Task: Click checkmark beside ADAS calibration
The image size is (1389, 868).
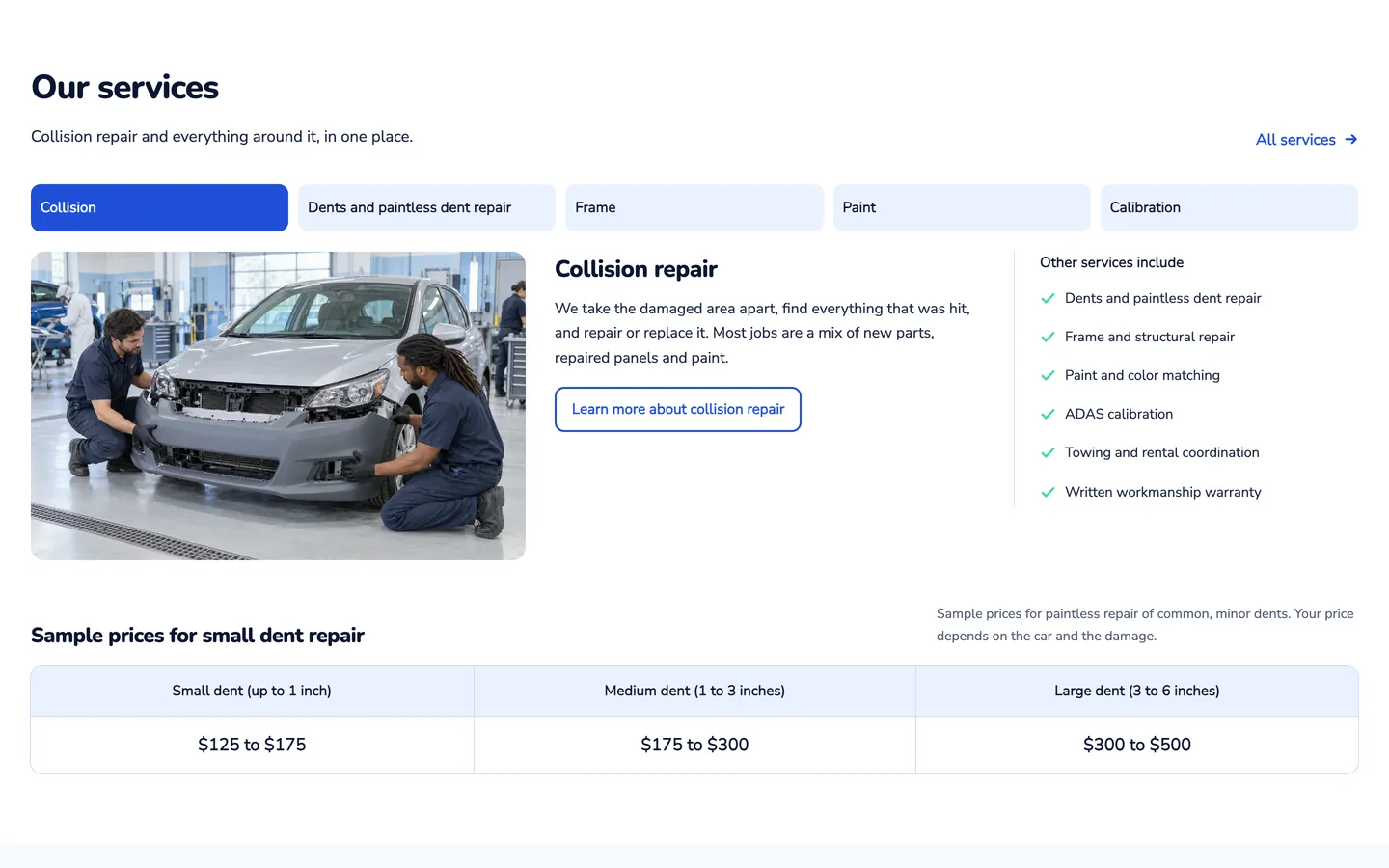Action: pyautogui.click(x=1048, y=415)
